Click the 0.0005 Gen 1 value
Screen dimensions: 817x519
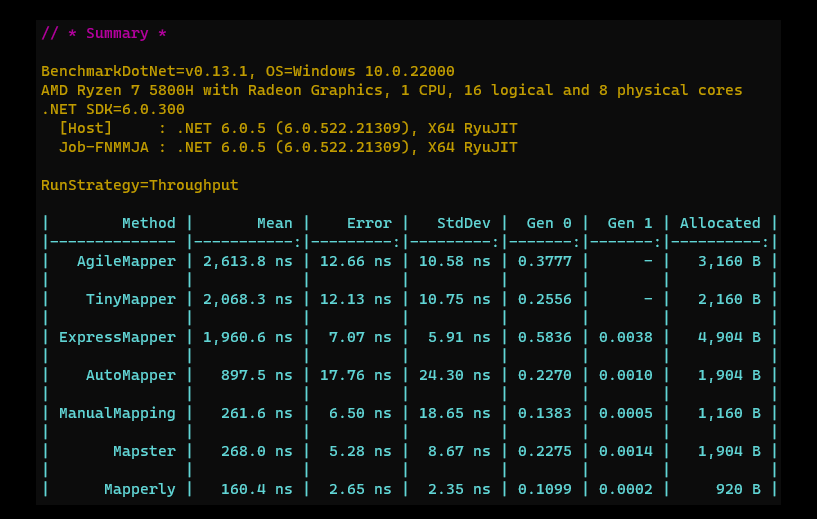pyautogui.click(x=625, y=413)
